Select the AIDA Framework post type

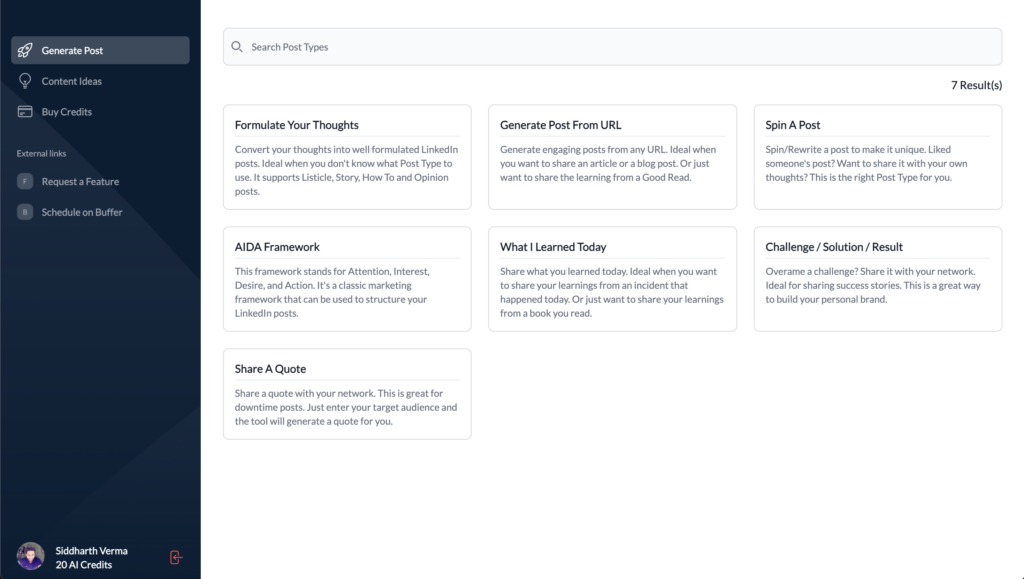(347, 279)
